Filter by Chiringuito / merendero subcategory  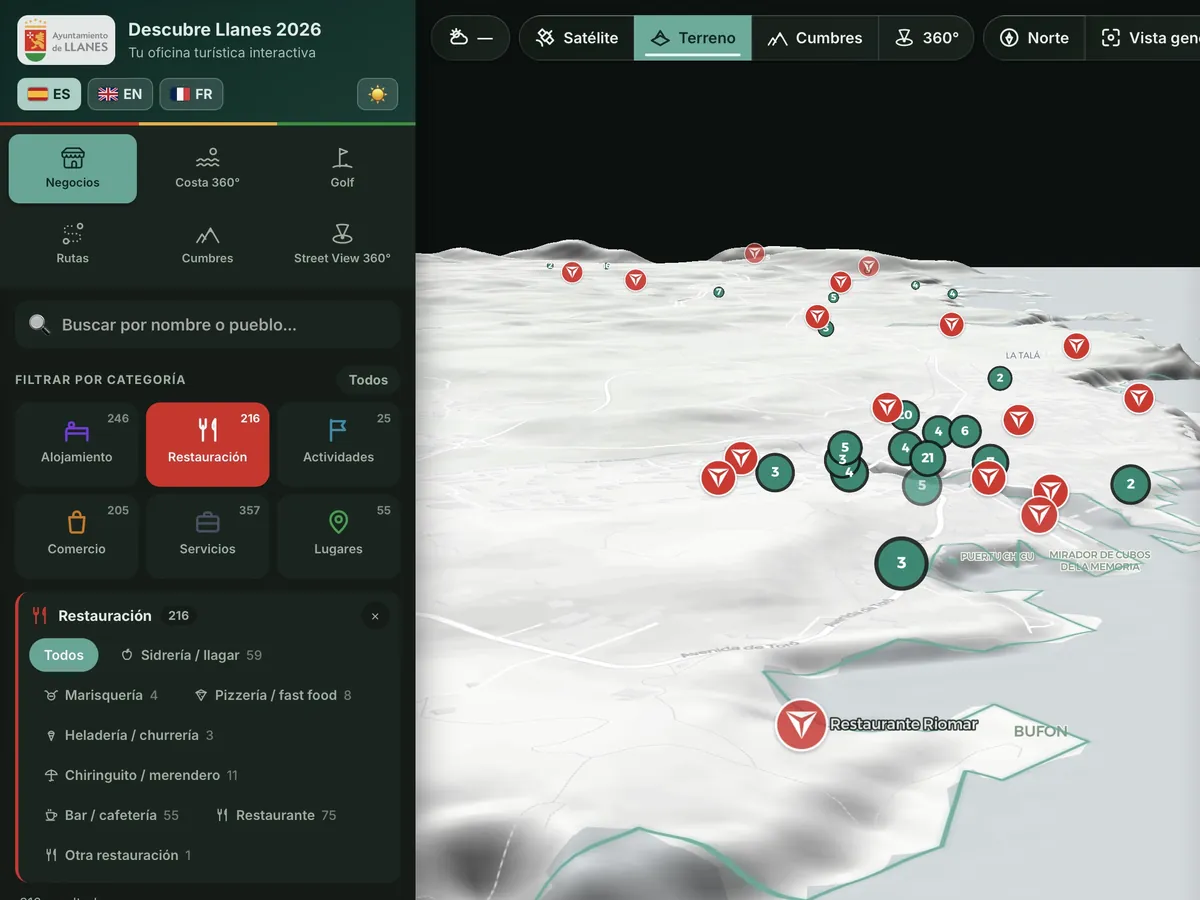(x=141, y=775)
